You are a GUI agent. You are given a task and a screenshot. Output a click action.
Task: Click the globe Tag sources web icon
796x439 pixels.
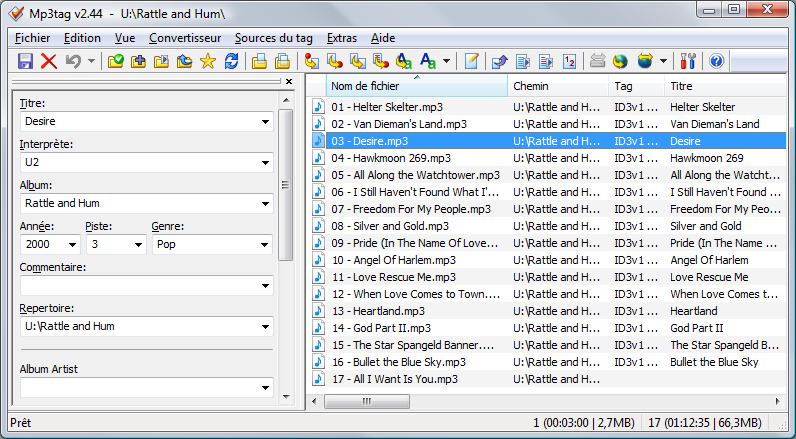[x=620, y=61]
